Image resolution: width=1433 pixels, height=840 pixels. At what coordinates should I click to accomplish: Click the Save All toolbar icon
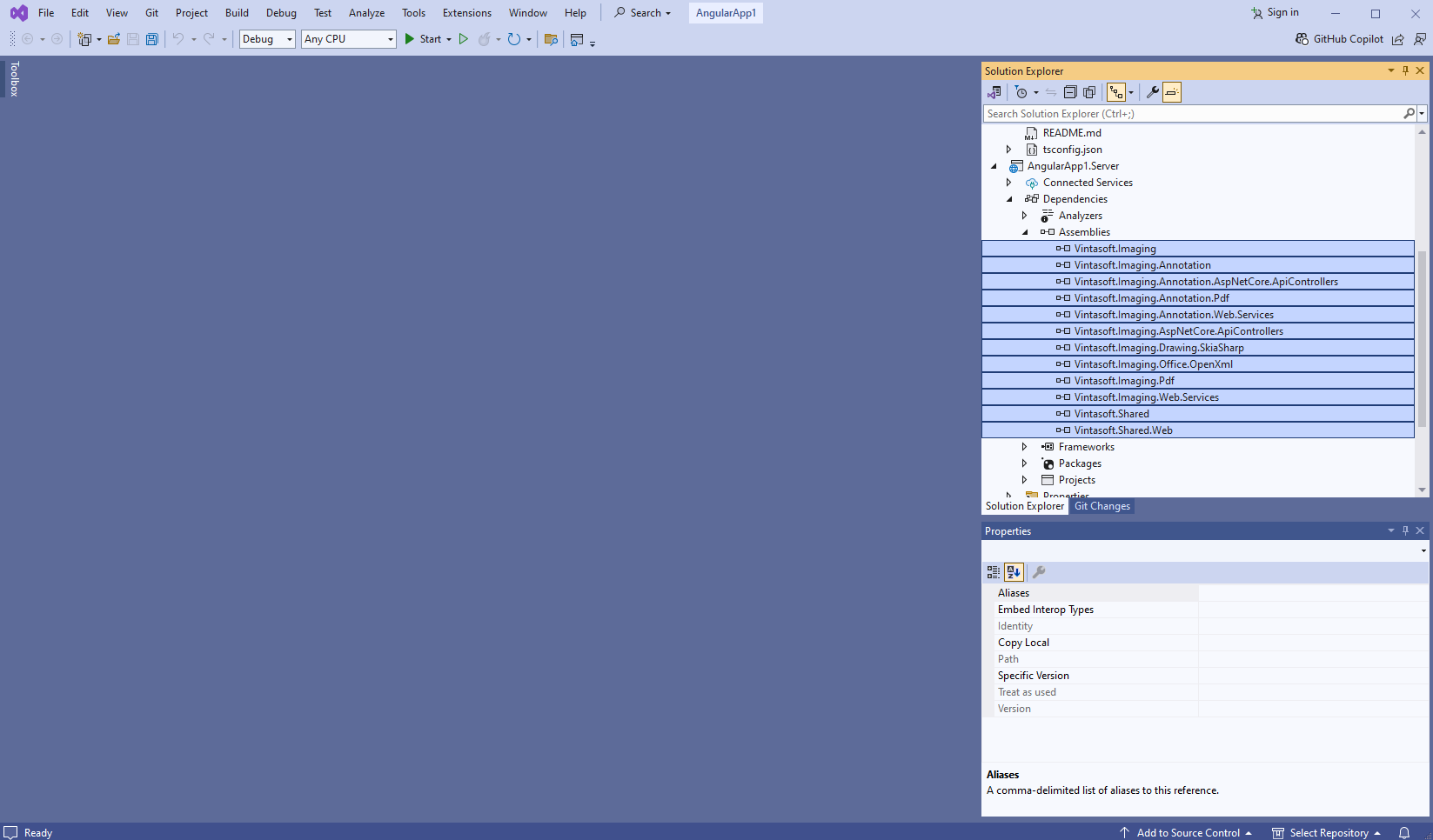tap(152, 39)
